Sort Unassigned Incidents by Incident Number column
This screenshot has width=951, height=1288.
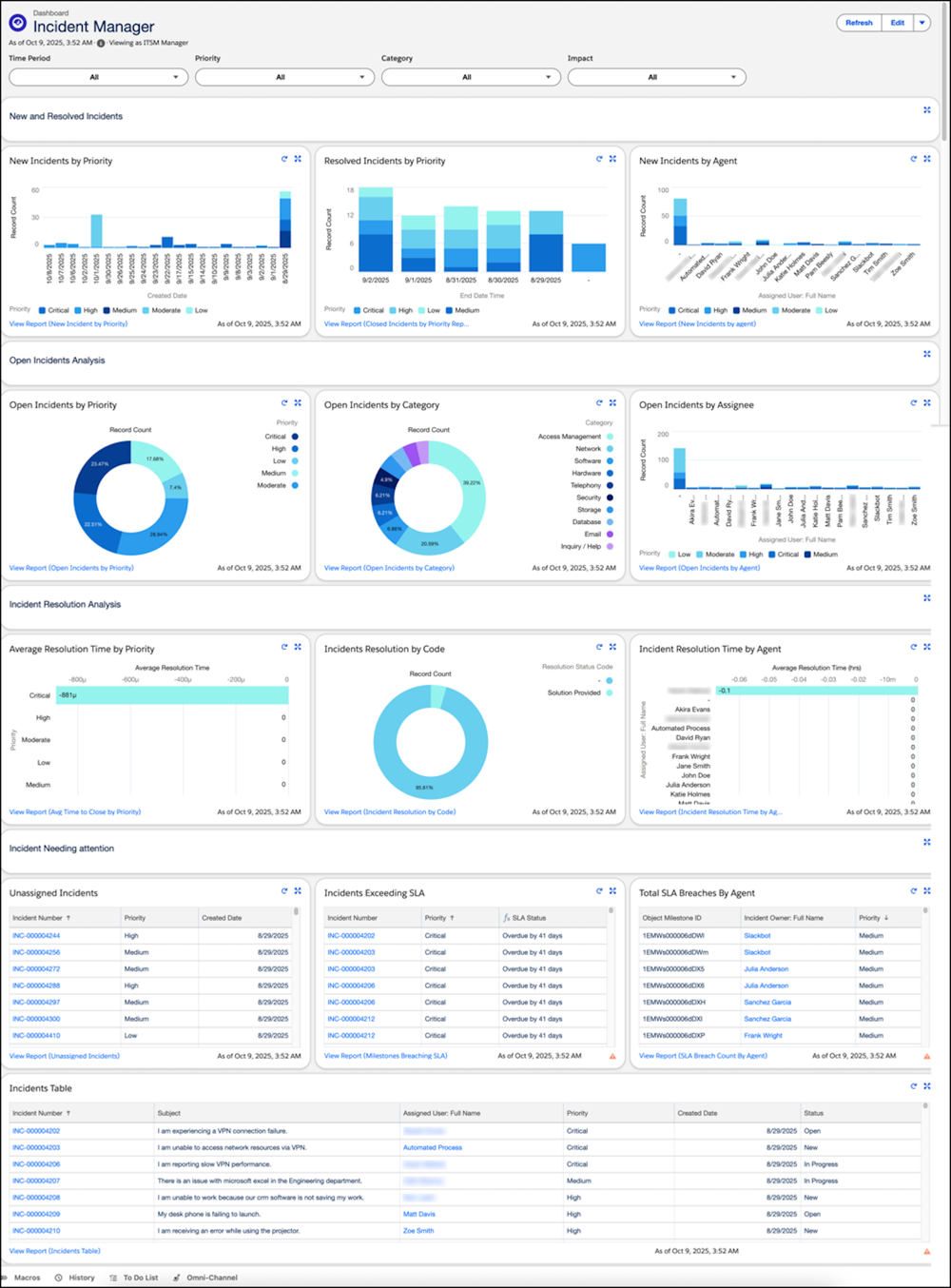[x=42, y=918]
